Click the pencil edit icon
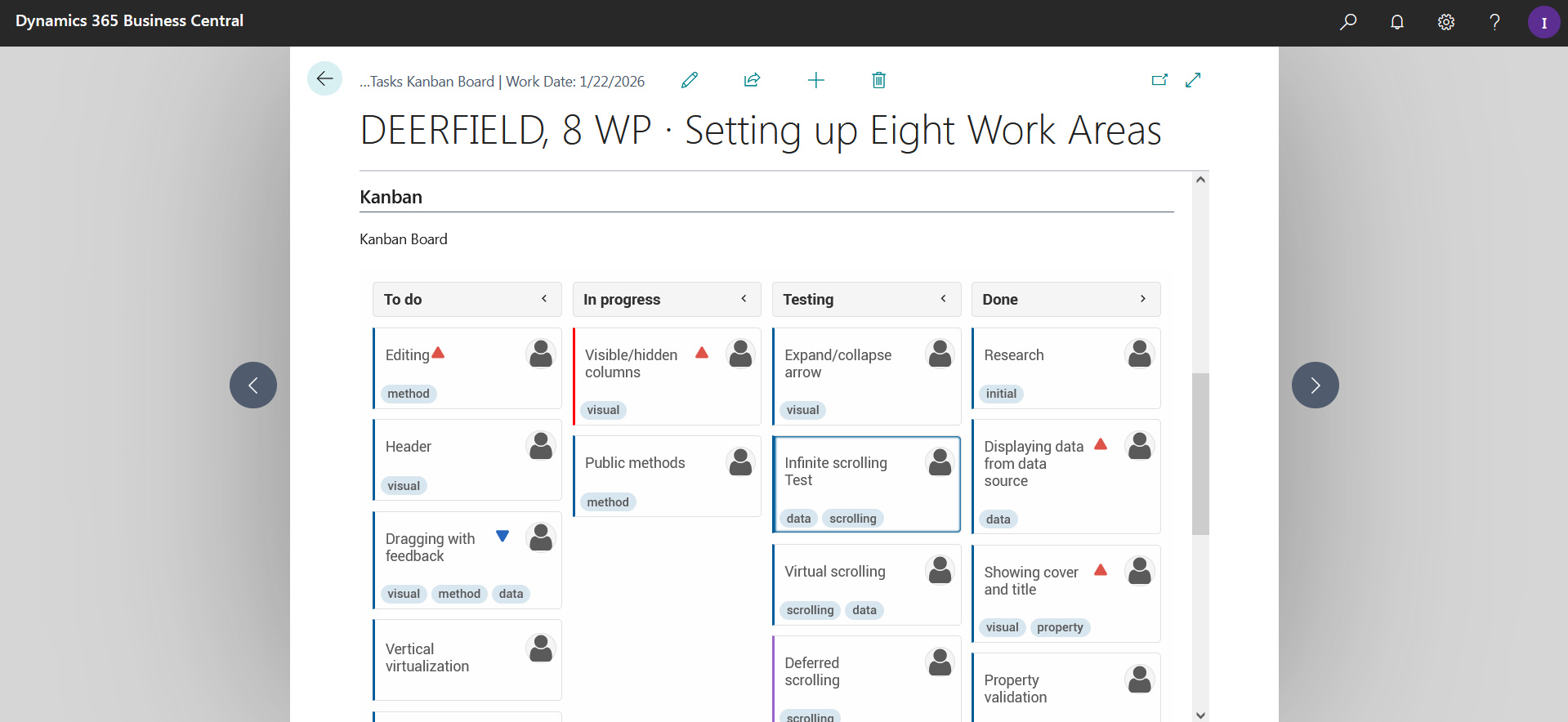 (x=690, y=80)
